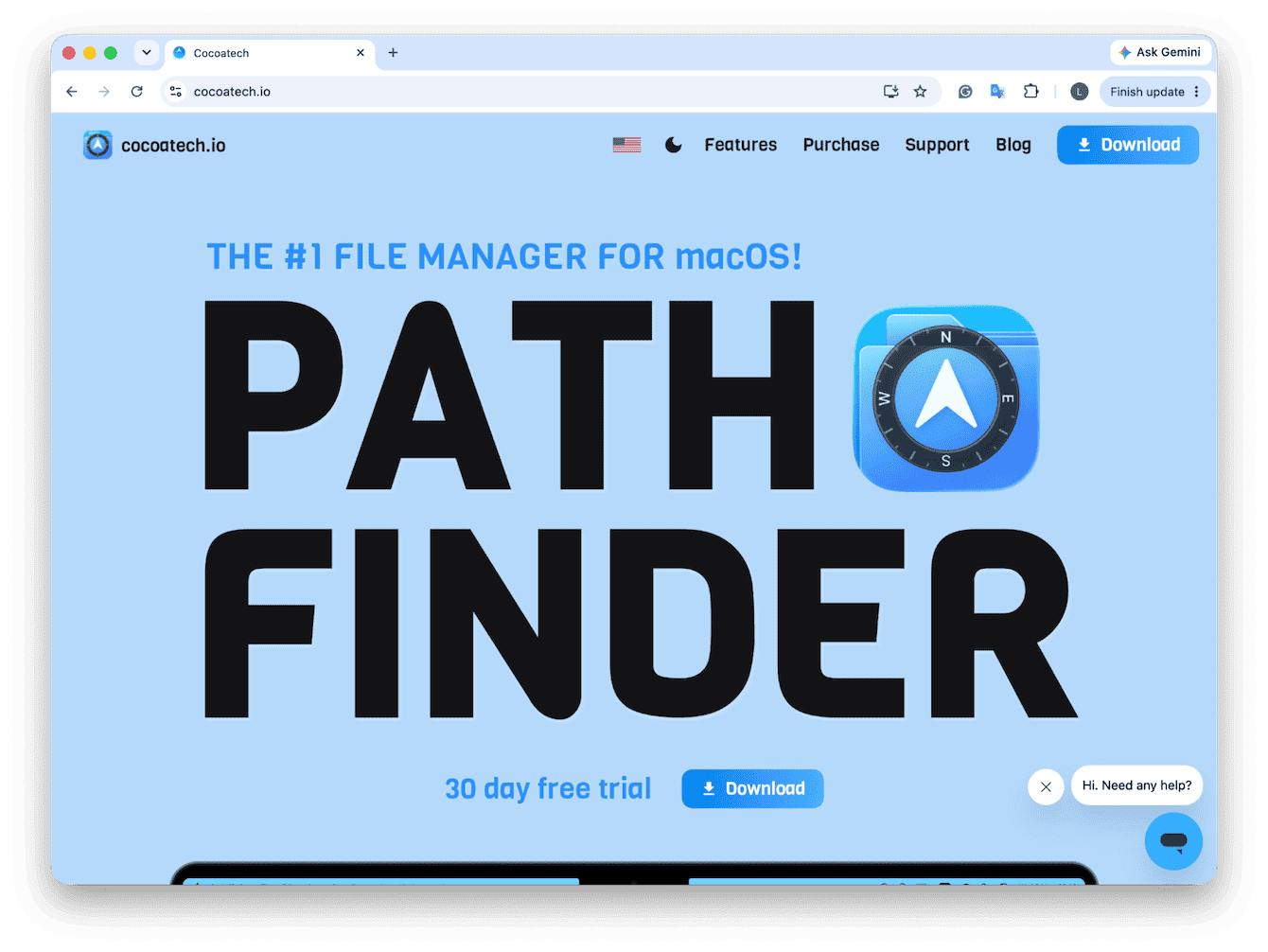This screenshot has height=952, width=1268.
Task: Click the '30 day free trial' text
Action: (548, 788)
